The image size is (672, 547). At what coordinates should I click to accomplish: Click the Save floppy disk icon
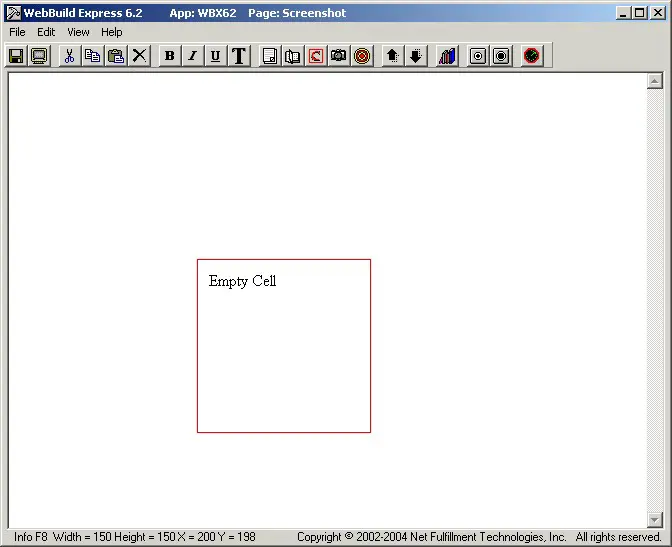coord(16,56)
